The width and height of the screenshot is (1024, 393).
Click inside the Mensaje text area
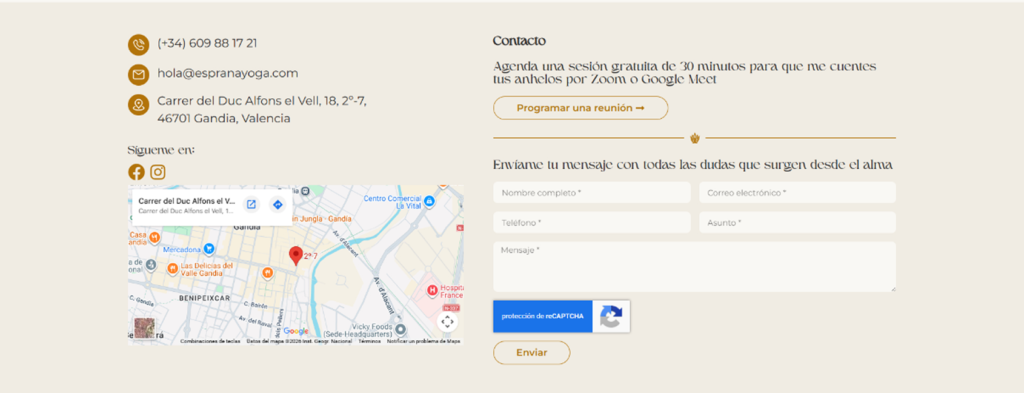[x=694, y=267]
